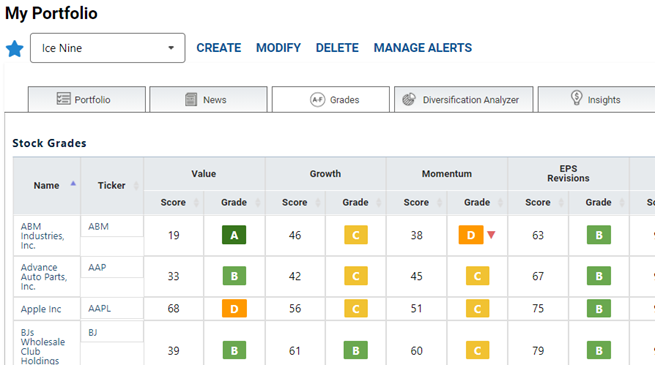Click ABM Momentum grade D badge
Image resolution: width=655 pixels, height=365 pixels.
[471, 235]
